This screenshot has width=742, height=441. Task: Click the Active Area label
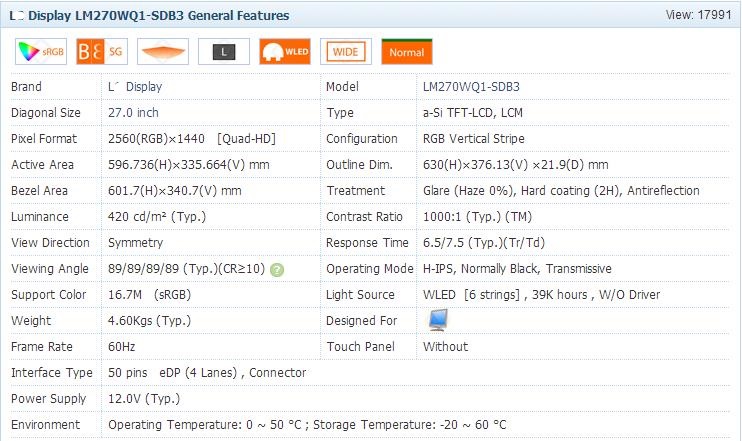[42, 165]
